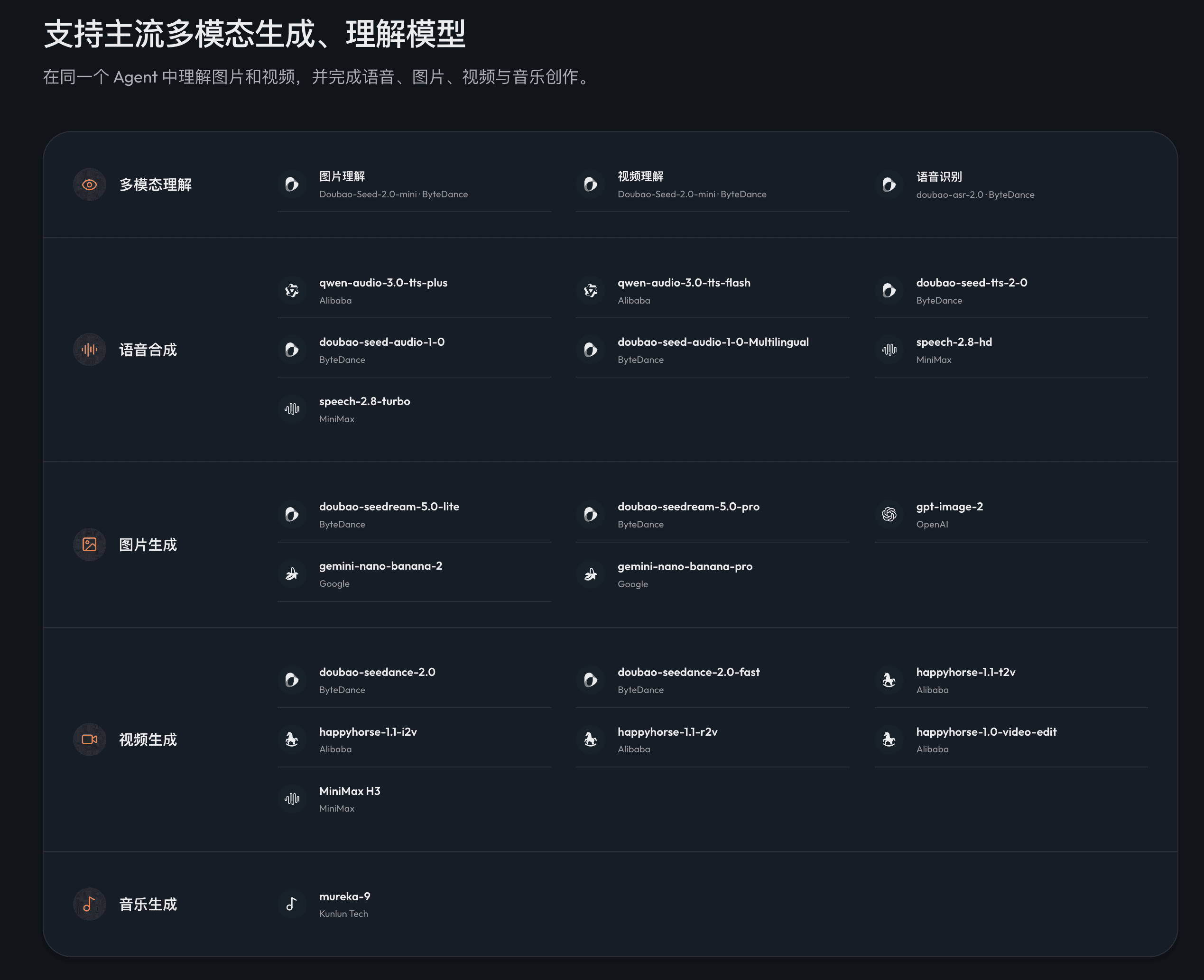
Task: Click the OpenAI icon for gpt-image-2
Action: pyautogui.click(x=889, y=515)
